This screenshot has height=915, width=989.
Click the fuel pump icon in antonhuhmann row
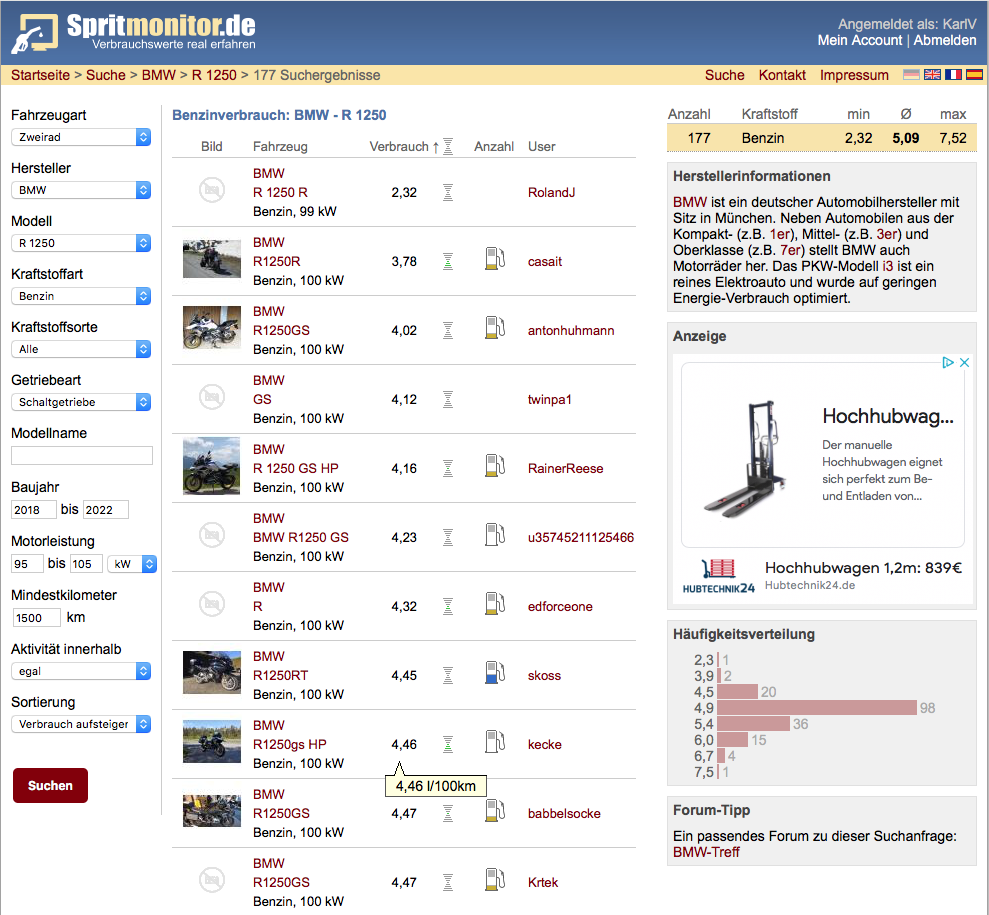point(495,328)
